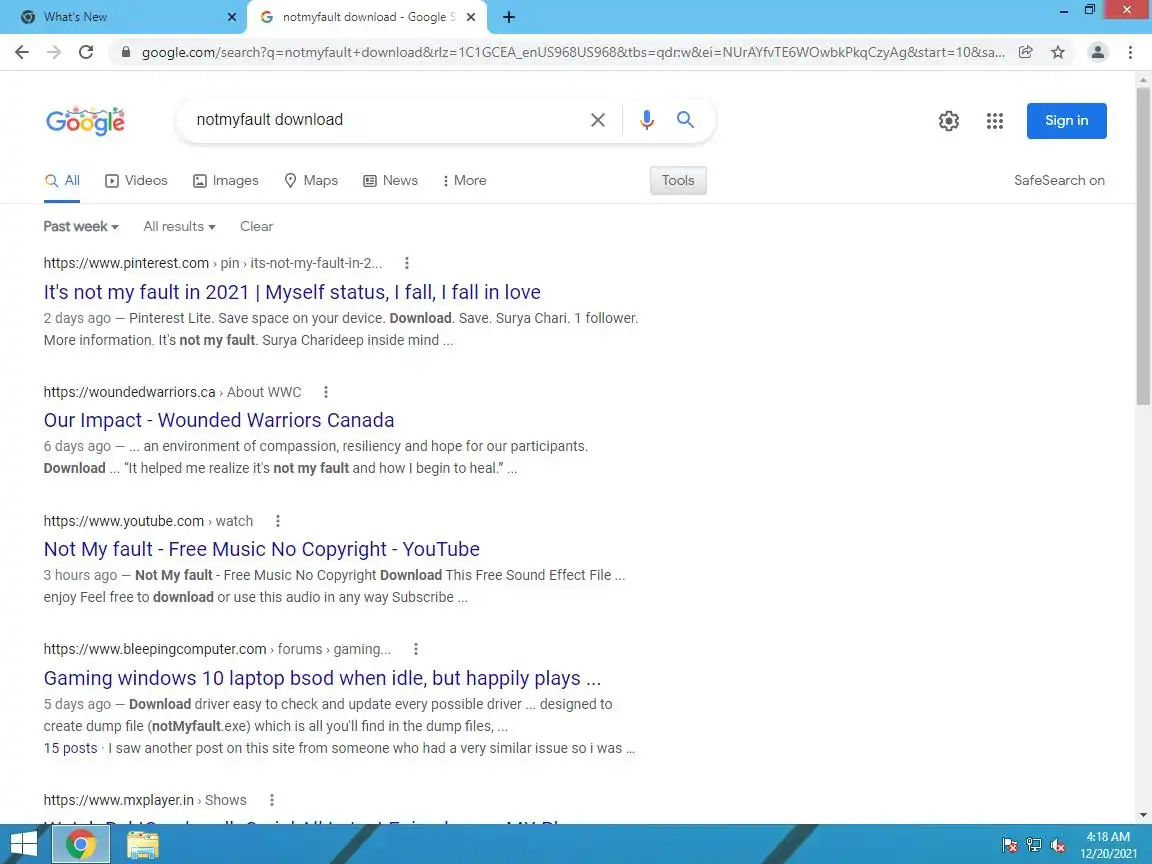Open the Chrome profile avatar icon
This screenshot has width=1152, height=864.
click(x=1098, y=52)
